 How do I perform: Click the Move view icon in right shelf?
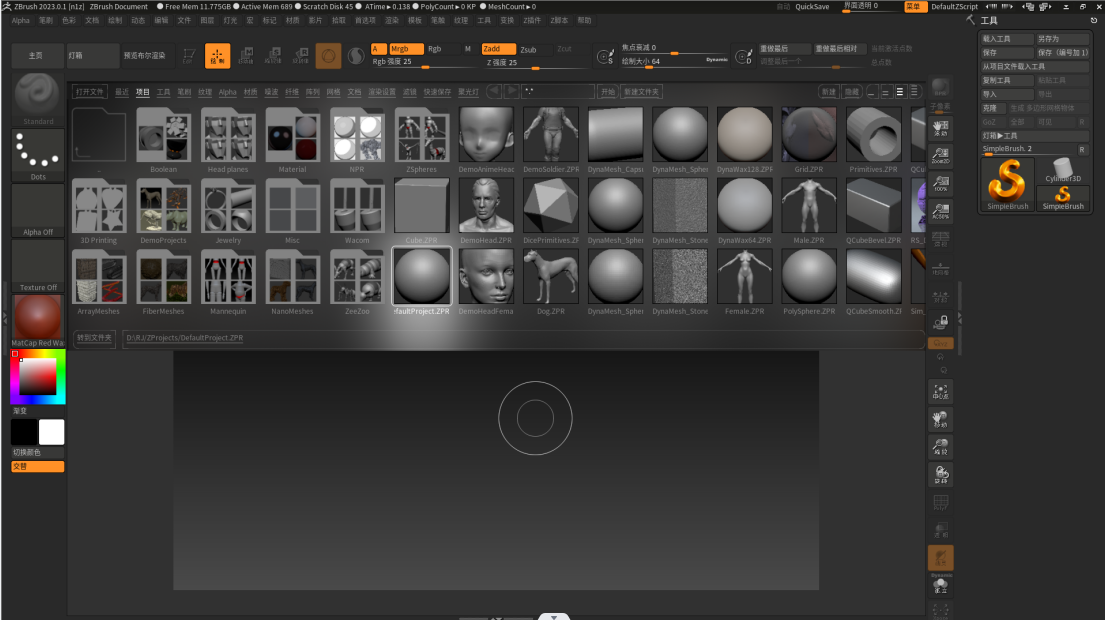point(941,419)
